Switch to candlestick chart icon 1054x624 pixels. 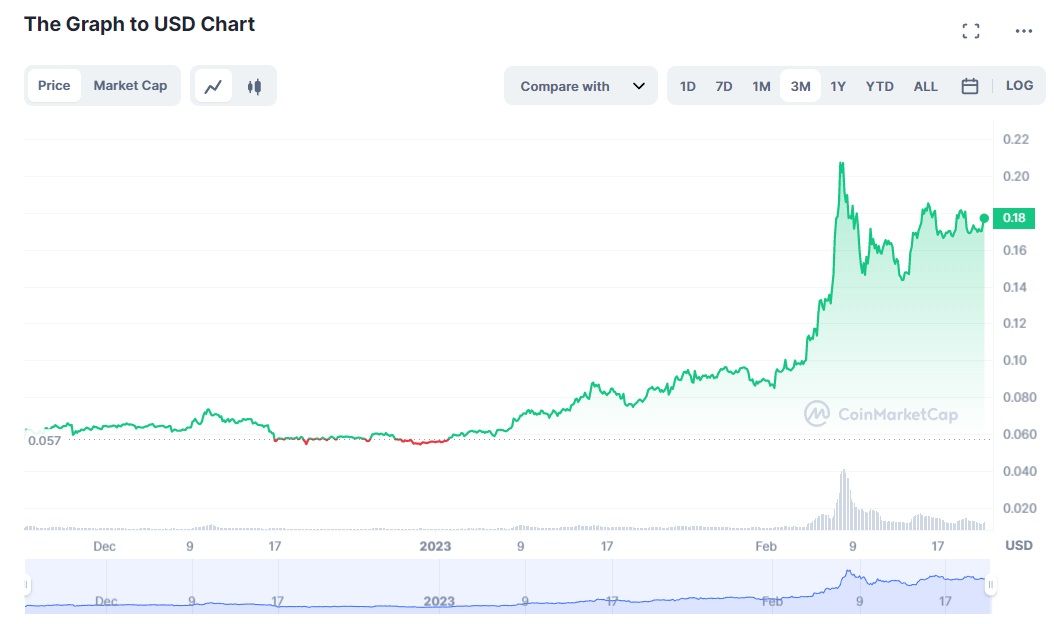tap(255, 86)
